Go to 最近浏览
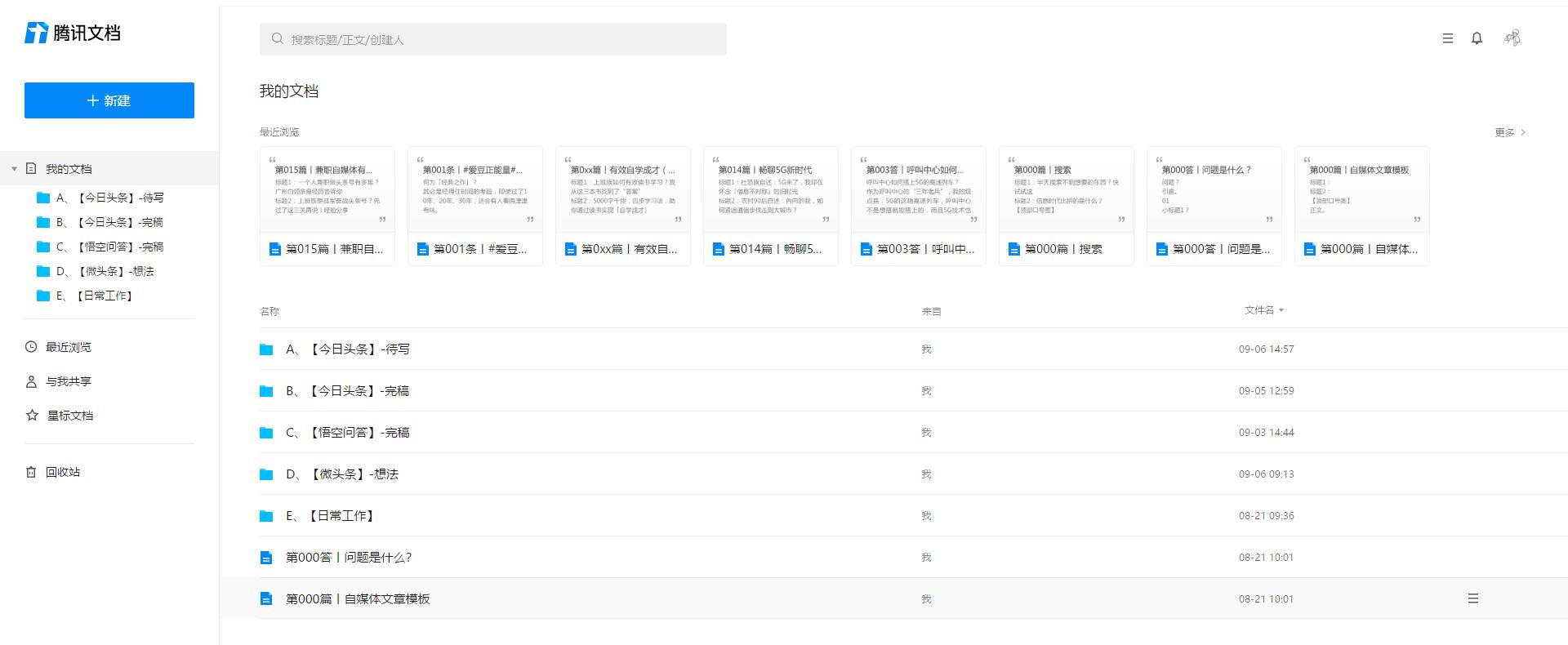 pos(69,347)
